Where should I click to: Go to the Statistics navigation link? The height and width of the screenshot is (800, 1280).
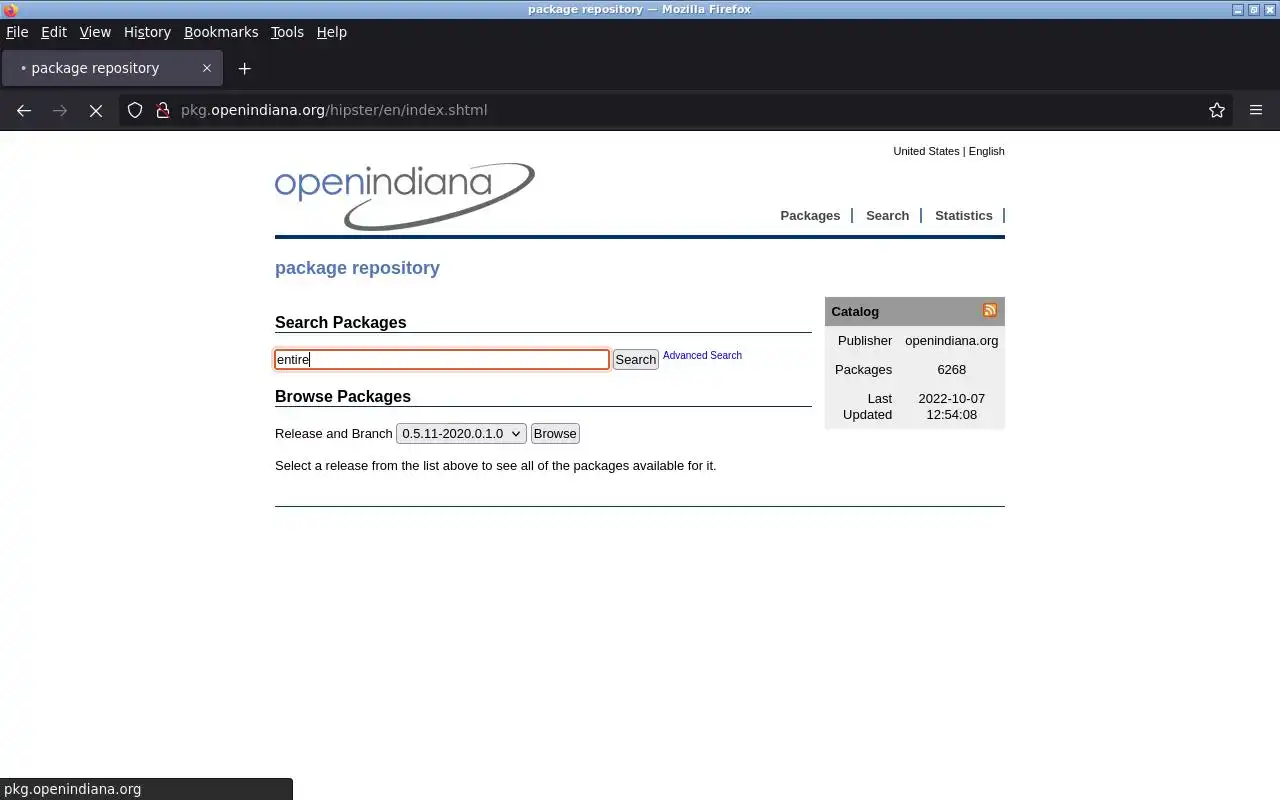[963, 215]
